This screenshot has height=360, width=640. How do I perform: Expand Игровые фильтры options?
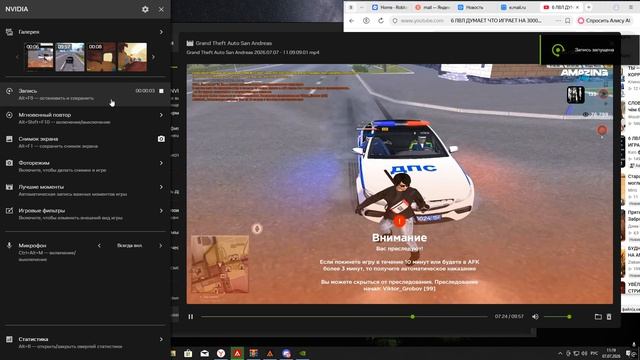tap(161, 211)
